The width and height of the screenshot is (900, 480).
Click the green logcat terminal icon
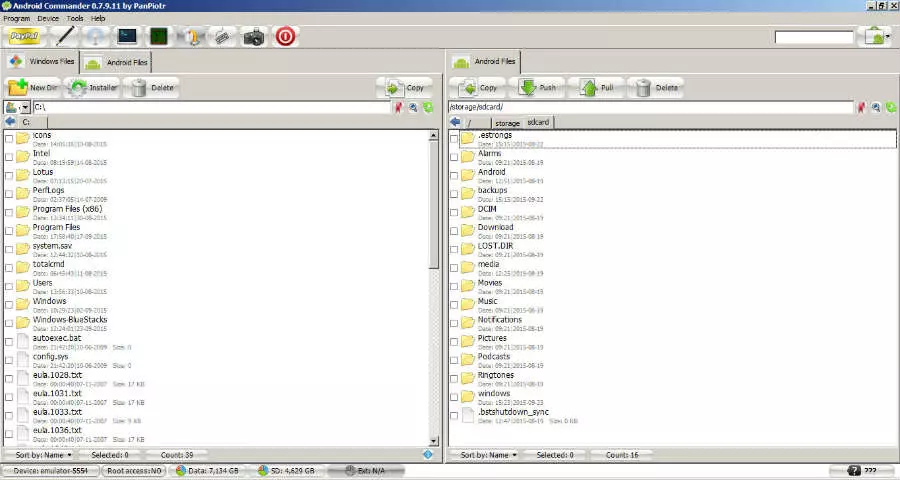(158, 37)
